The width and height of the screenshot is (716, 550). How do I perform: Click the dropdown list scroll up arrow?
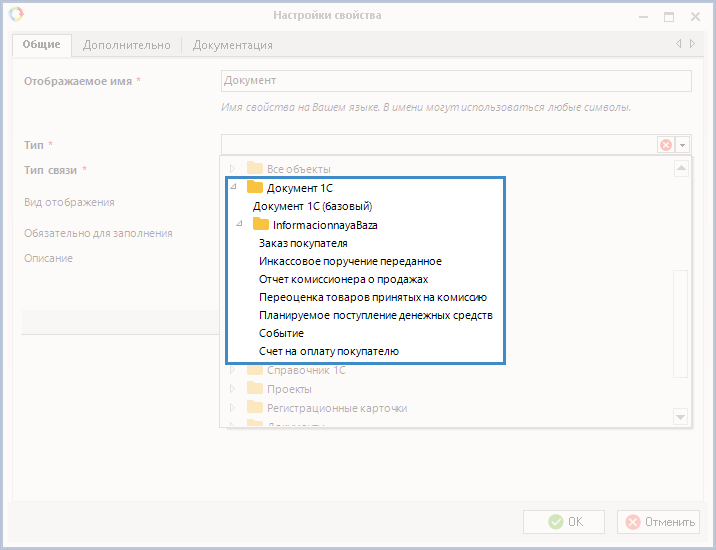pos(681,168)
